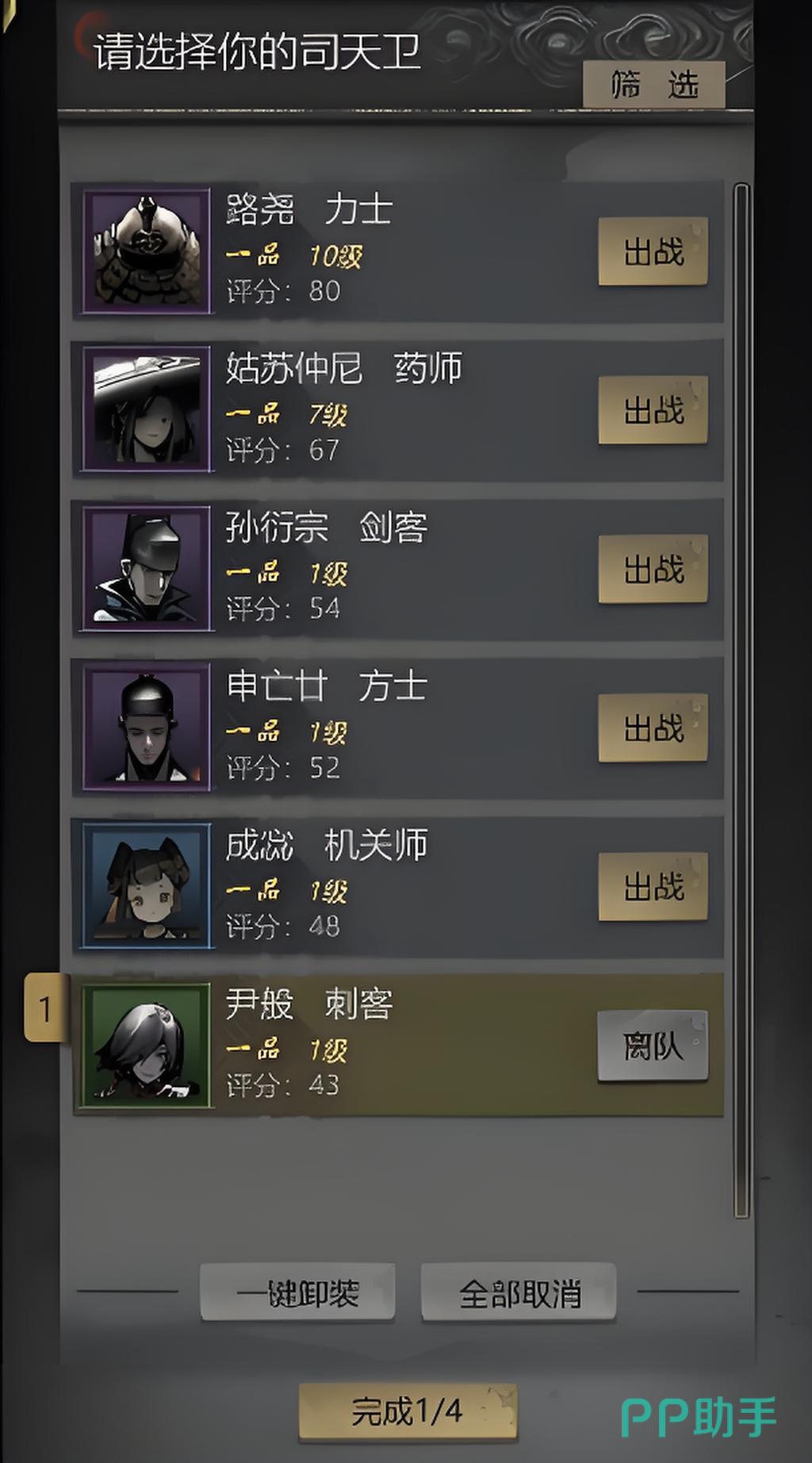The width and height of the screenshot is (812, 1463).
Task: Confirm selection with 完成1/4 button
Action: 408,1411
